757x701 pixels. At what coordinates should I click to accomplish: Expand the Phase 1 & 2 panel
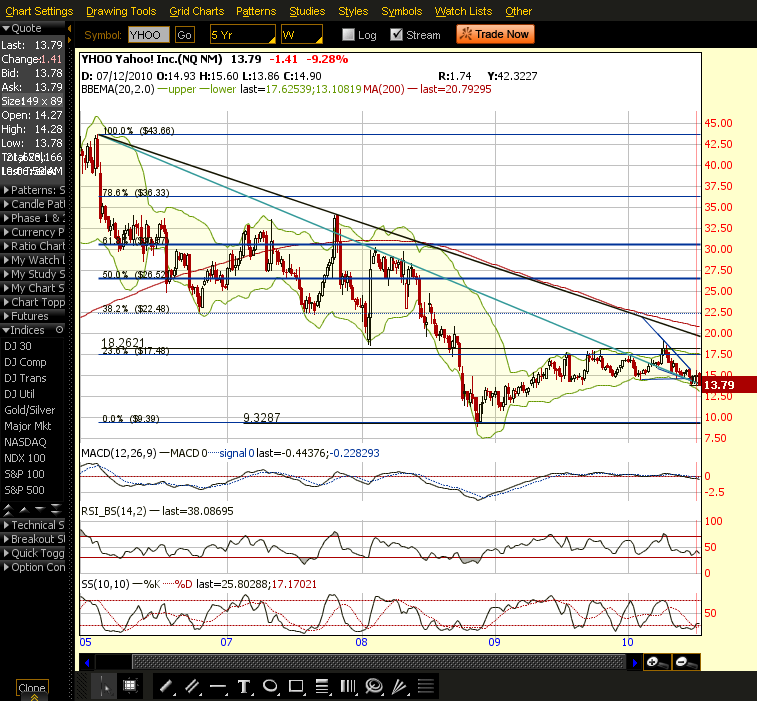point(32,218)
